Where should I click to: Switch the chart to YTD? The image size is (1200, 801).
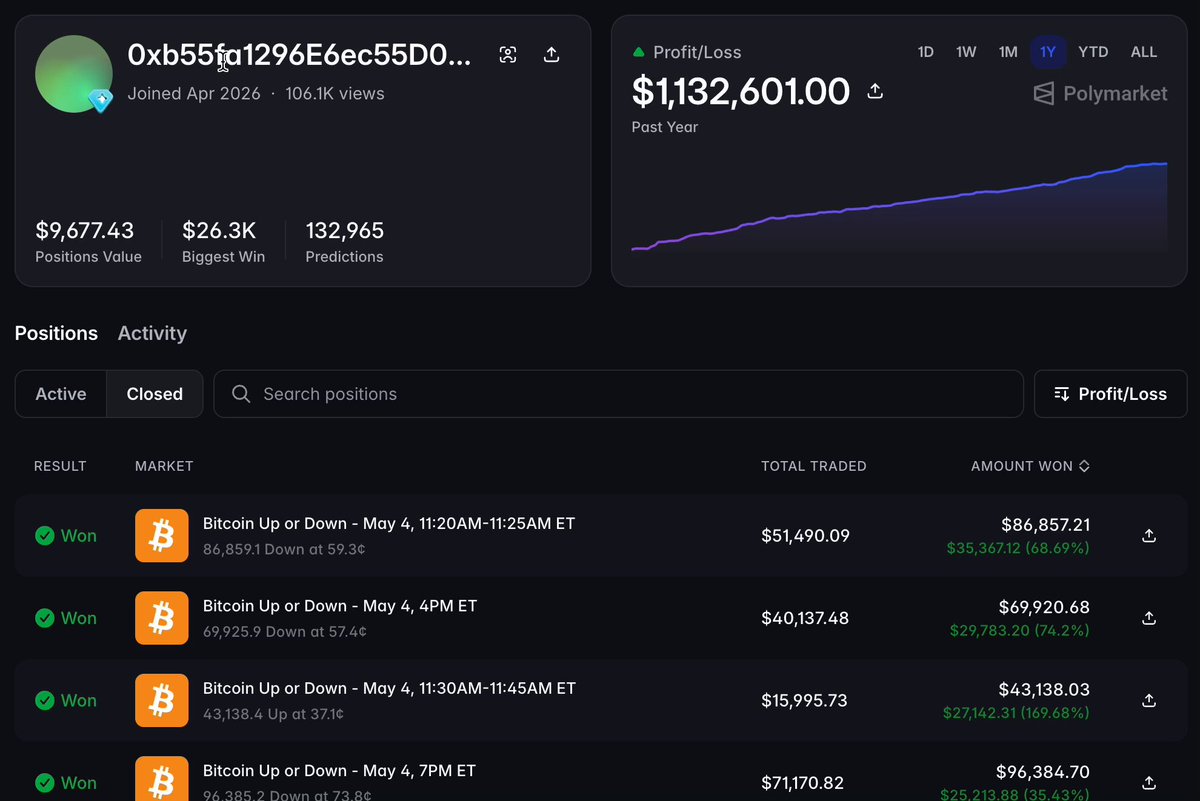click(1093, 52)
